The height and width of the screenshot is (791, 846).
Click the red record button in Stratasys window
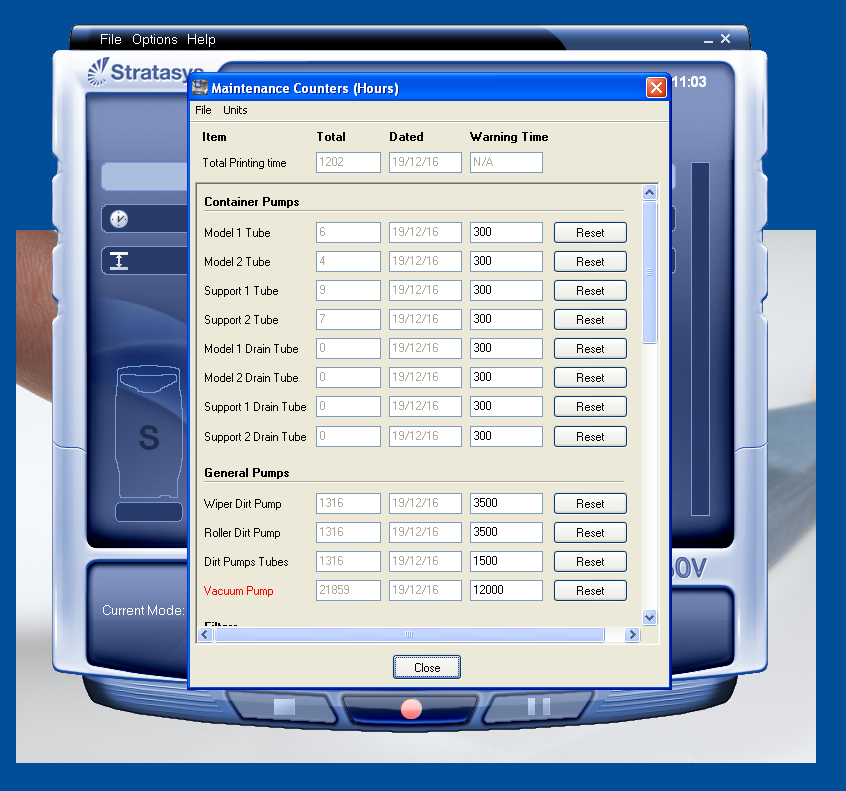click(x=411, y=708)
